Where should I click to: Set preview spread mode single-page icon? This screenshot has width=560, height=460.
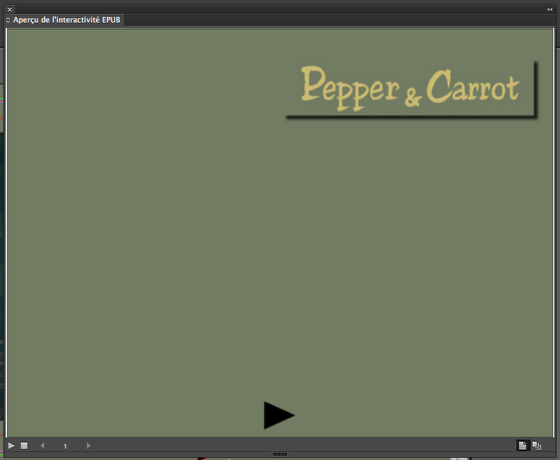pos(522,446)
